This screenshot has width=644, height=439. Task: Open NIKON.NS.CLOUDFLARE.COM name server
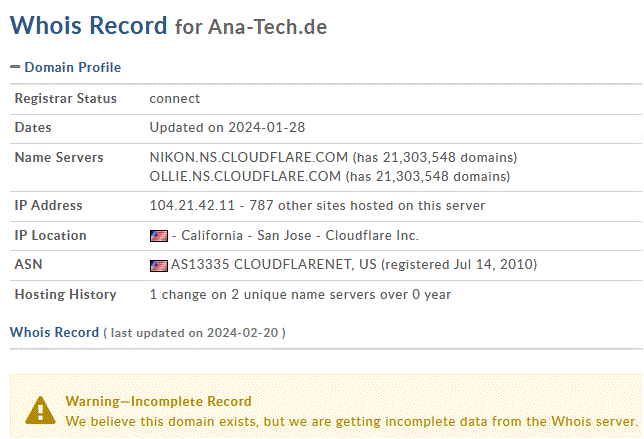(248, 157)
